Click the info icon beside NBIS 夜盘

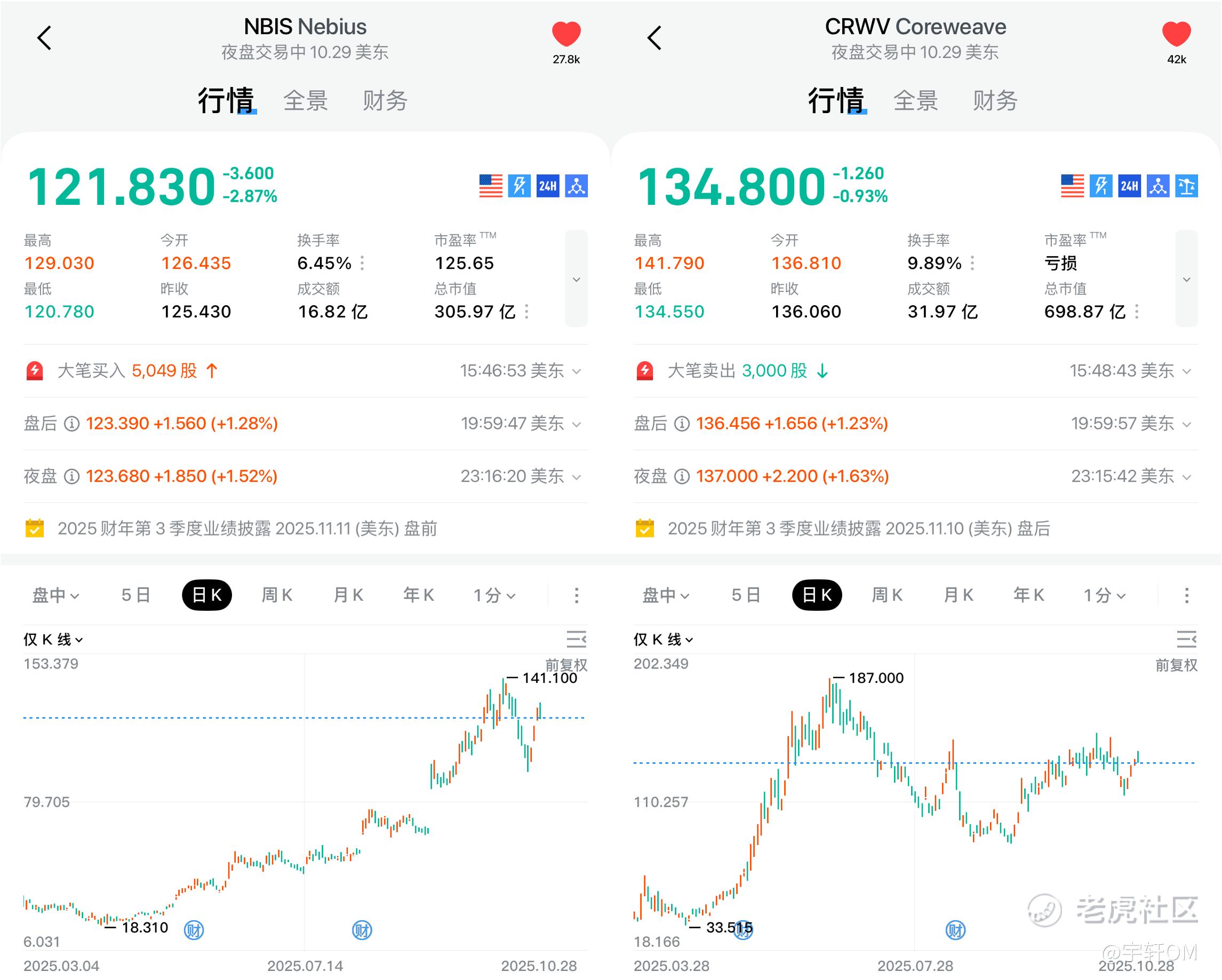[71, 477]
